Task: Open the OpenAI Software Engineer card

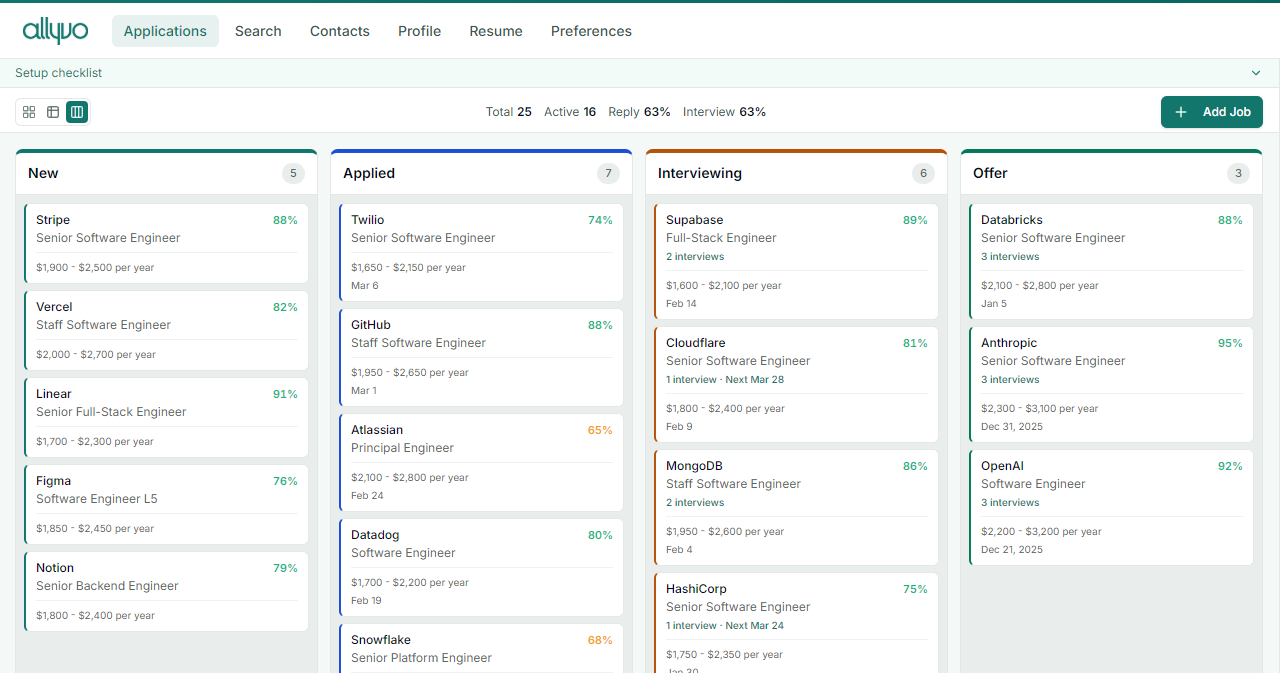Action: [x=1111, y=507]
